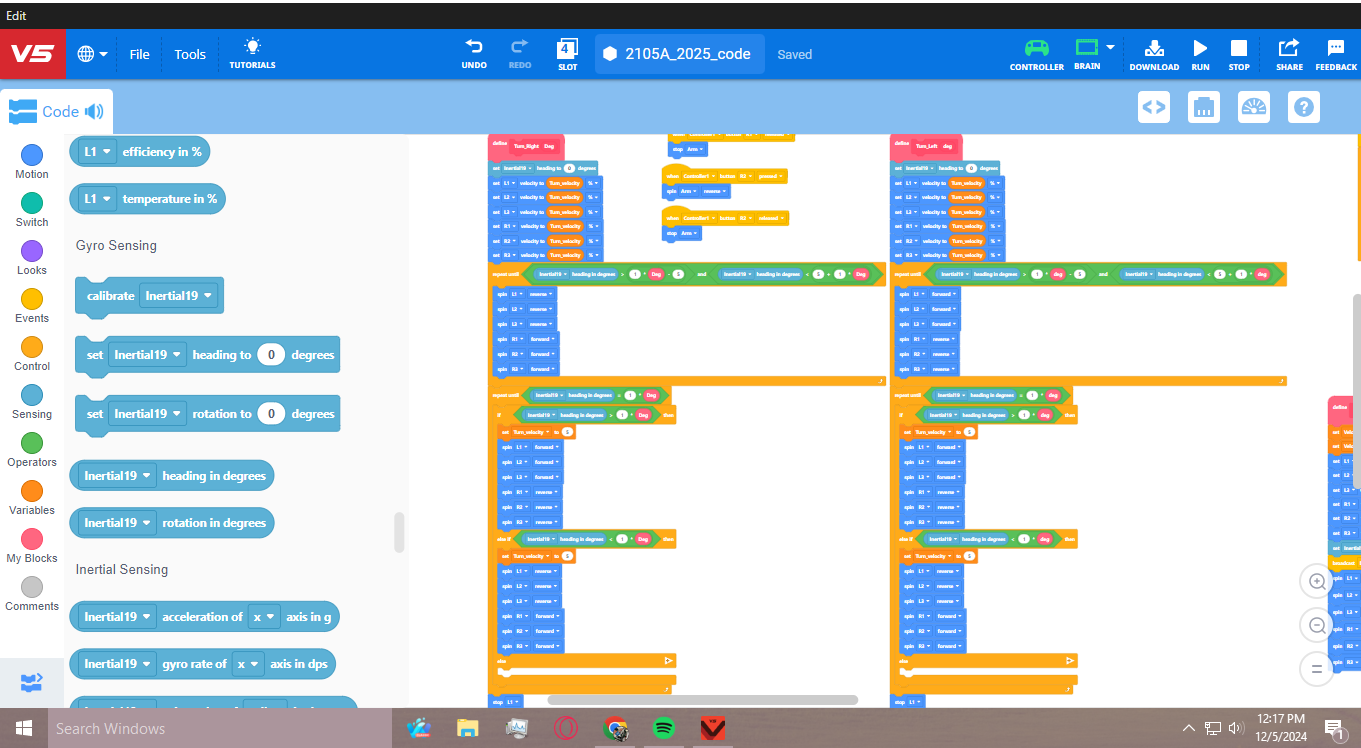Select the Motion blocks category

(31, 160)
